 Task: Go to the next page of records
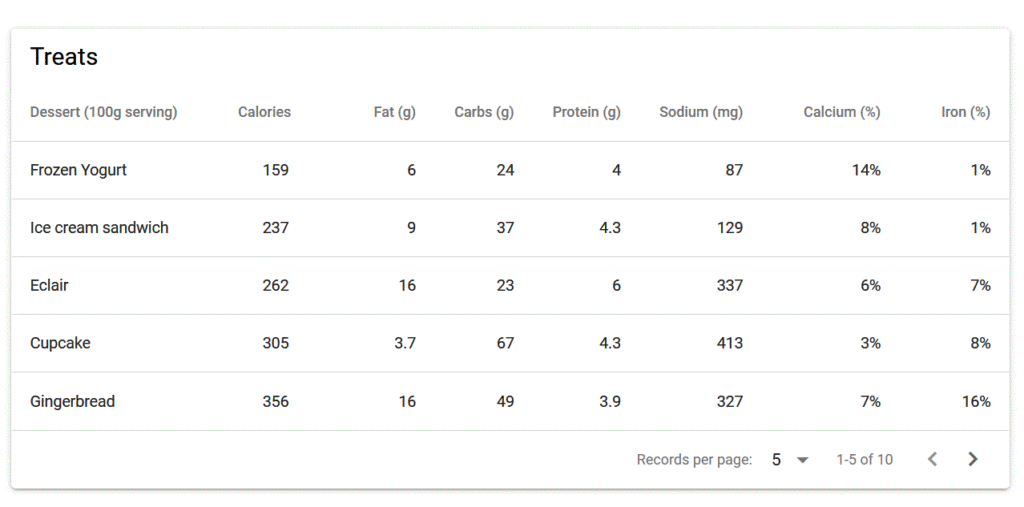click(x=972, y=460)
